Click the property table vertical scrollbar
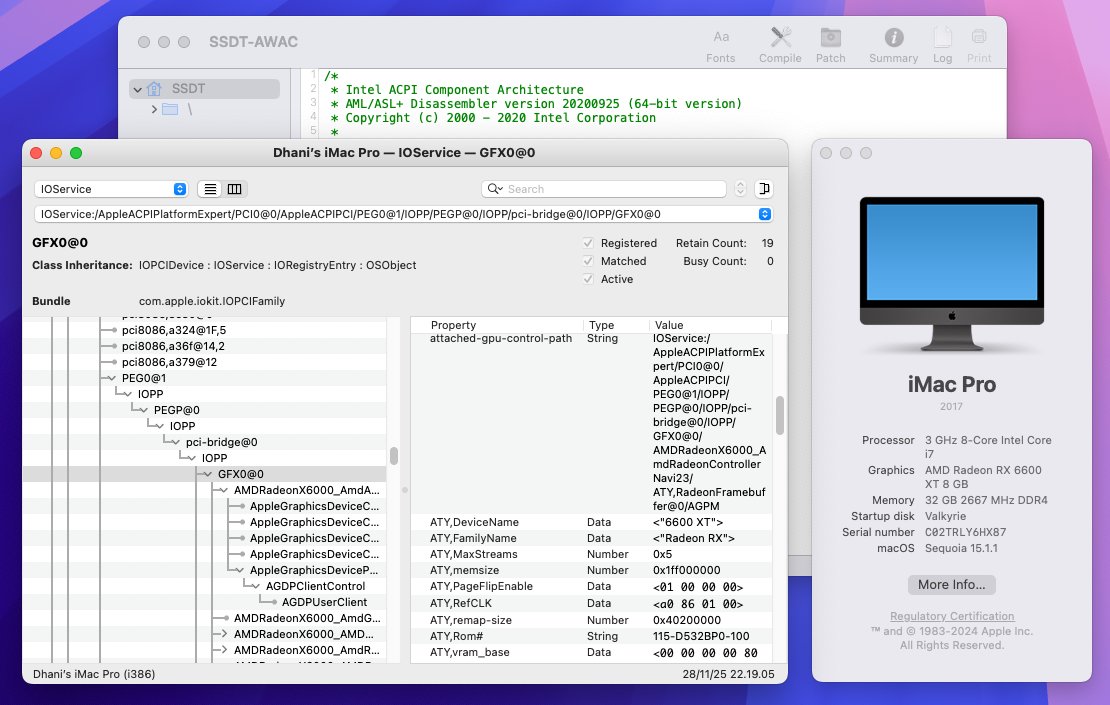 pos(779,415)
